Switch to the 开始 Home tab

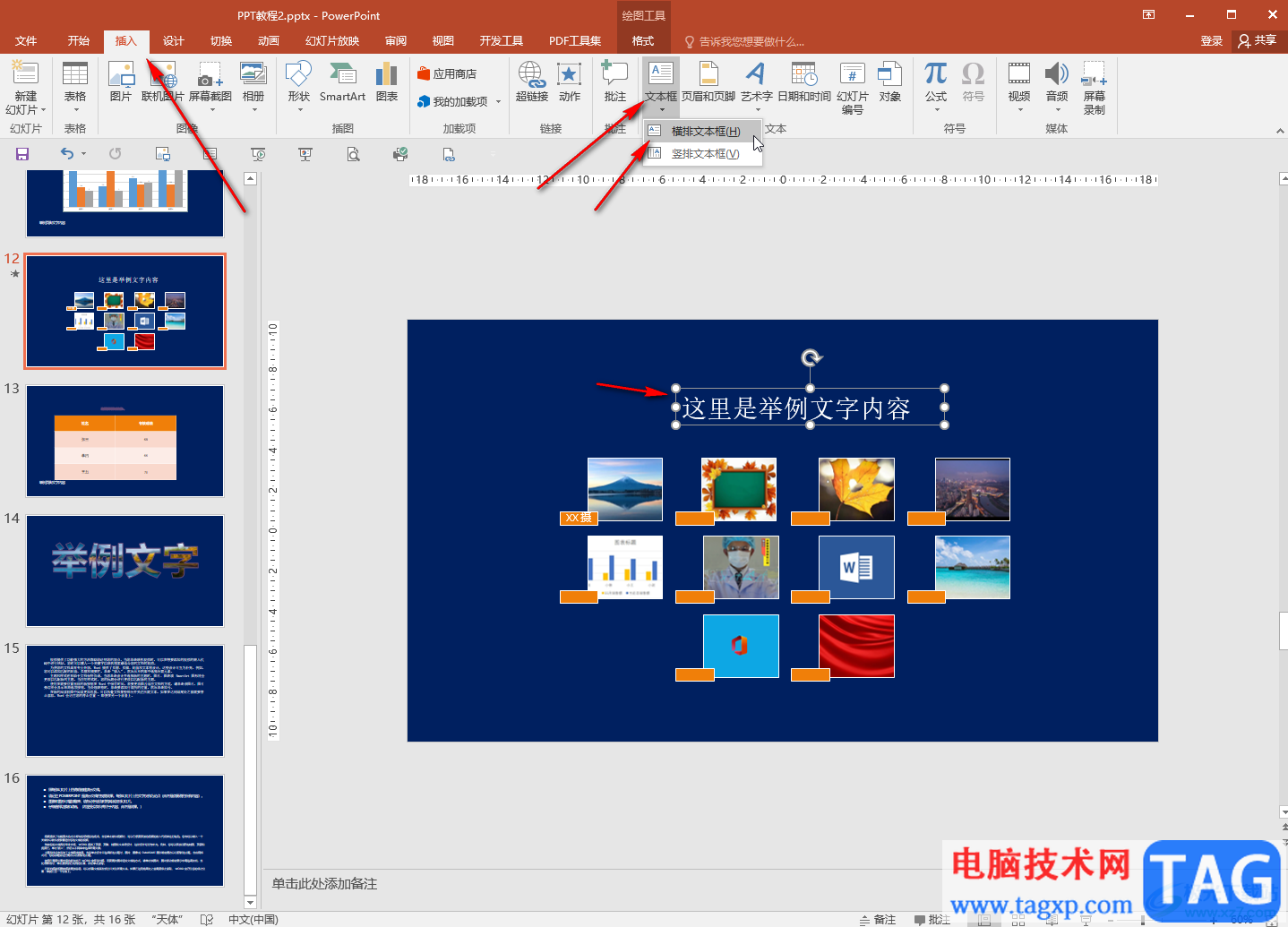[79, 41]
